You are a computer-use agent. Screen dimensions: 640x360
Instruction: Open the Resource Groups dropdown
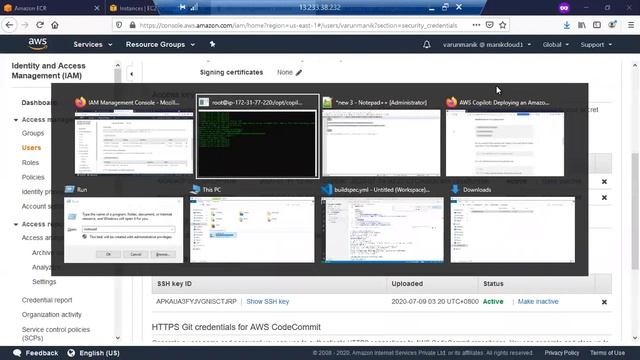coord(160,44)
